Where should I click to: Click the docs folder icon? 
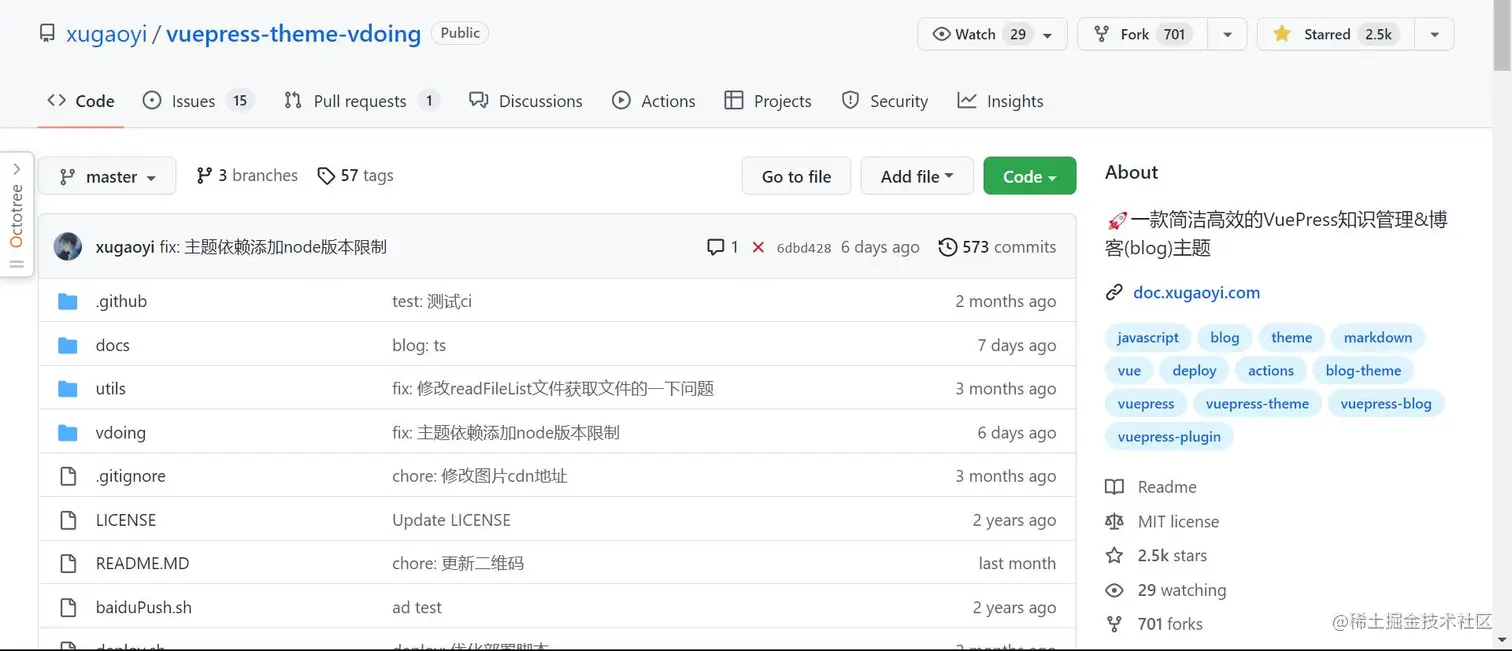(67, 345)
